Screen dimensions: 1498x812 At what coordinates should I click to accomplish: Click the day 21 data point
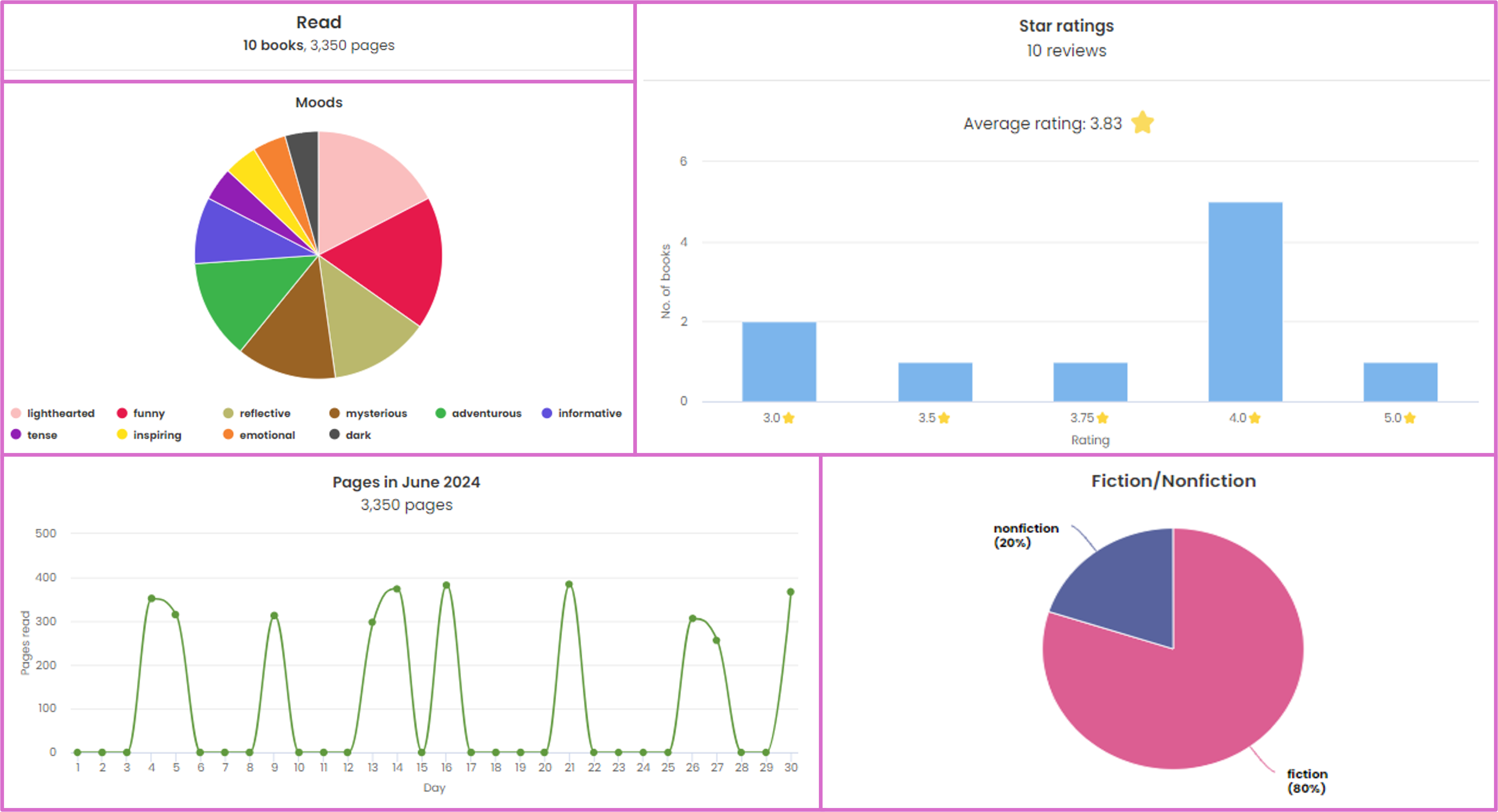point(569,585)
